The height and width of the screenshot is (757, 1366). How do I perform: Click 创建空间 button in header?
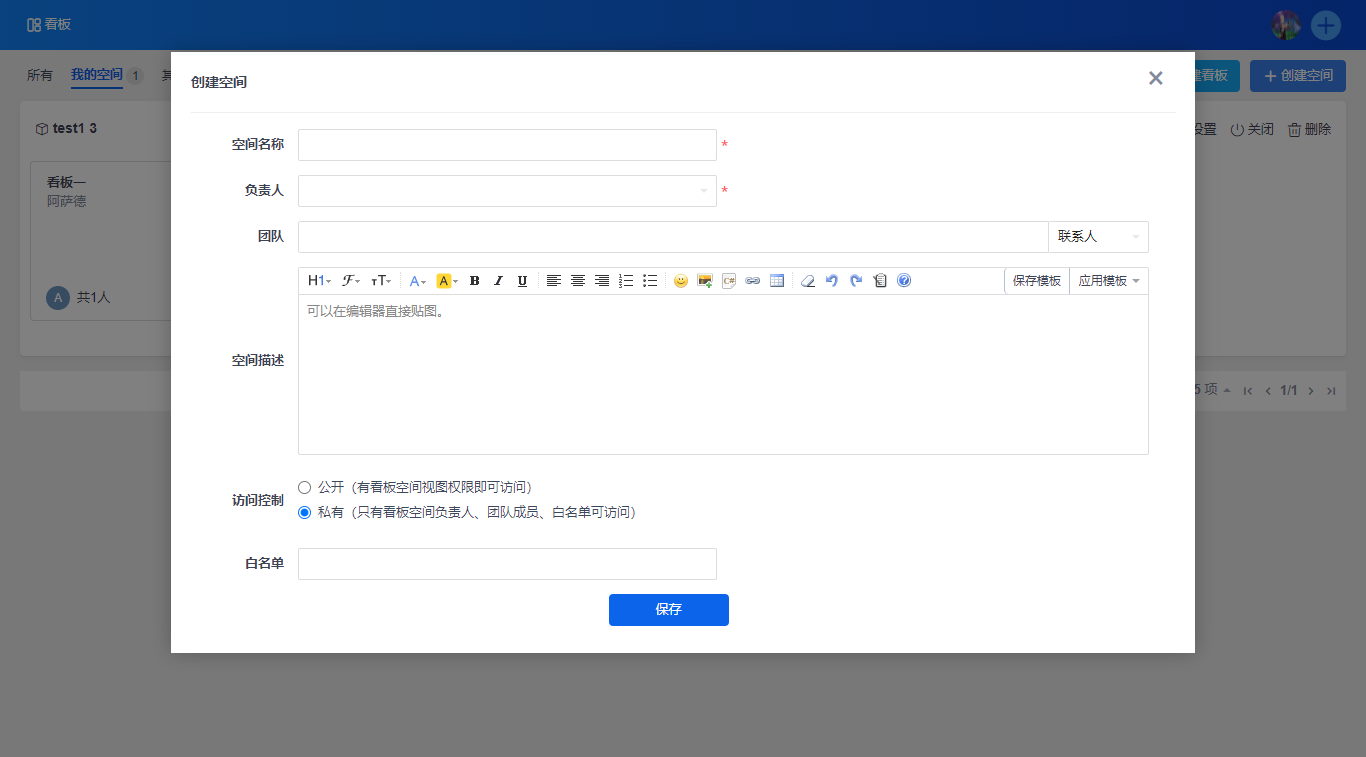coord(1298,76)
